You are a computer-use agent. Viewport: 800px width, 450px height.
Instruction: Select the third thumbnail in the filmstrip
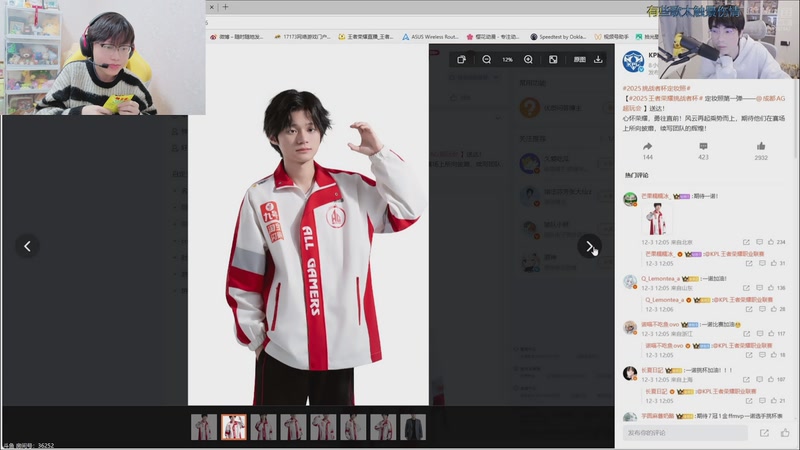click(264, 427)
